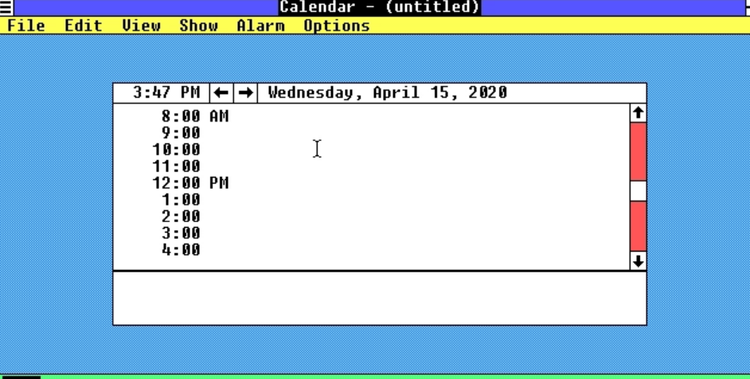Click the Wednesday, April 15, 2020 date header
This screenshot has height=379, width=750.
coord(387,92)
